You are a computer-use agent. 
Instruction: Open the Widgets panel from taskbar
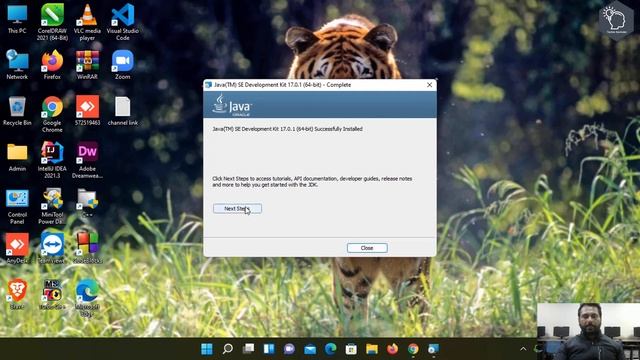[269, 349]
